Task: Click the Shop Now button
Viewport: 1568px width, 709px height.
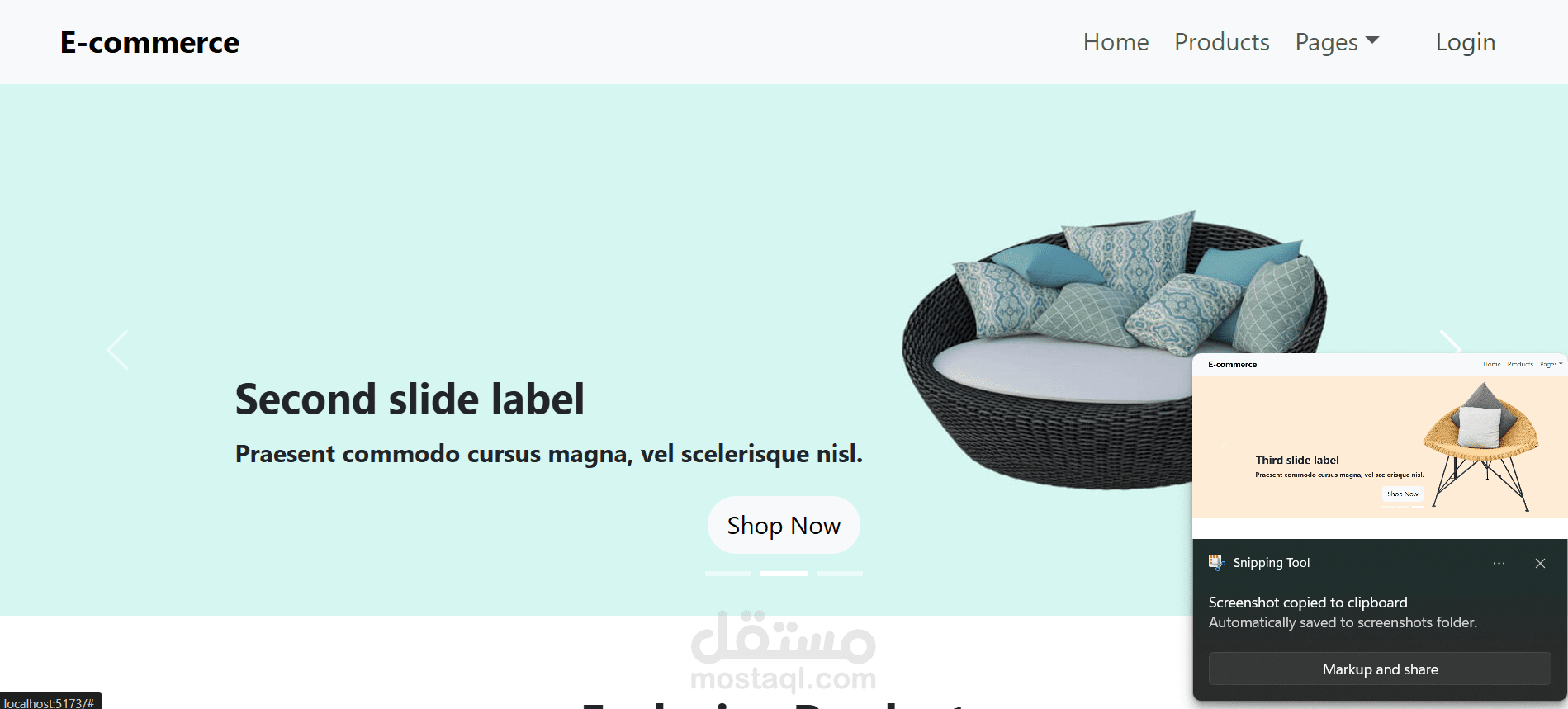Action: [x=784, y=525]
